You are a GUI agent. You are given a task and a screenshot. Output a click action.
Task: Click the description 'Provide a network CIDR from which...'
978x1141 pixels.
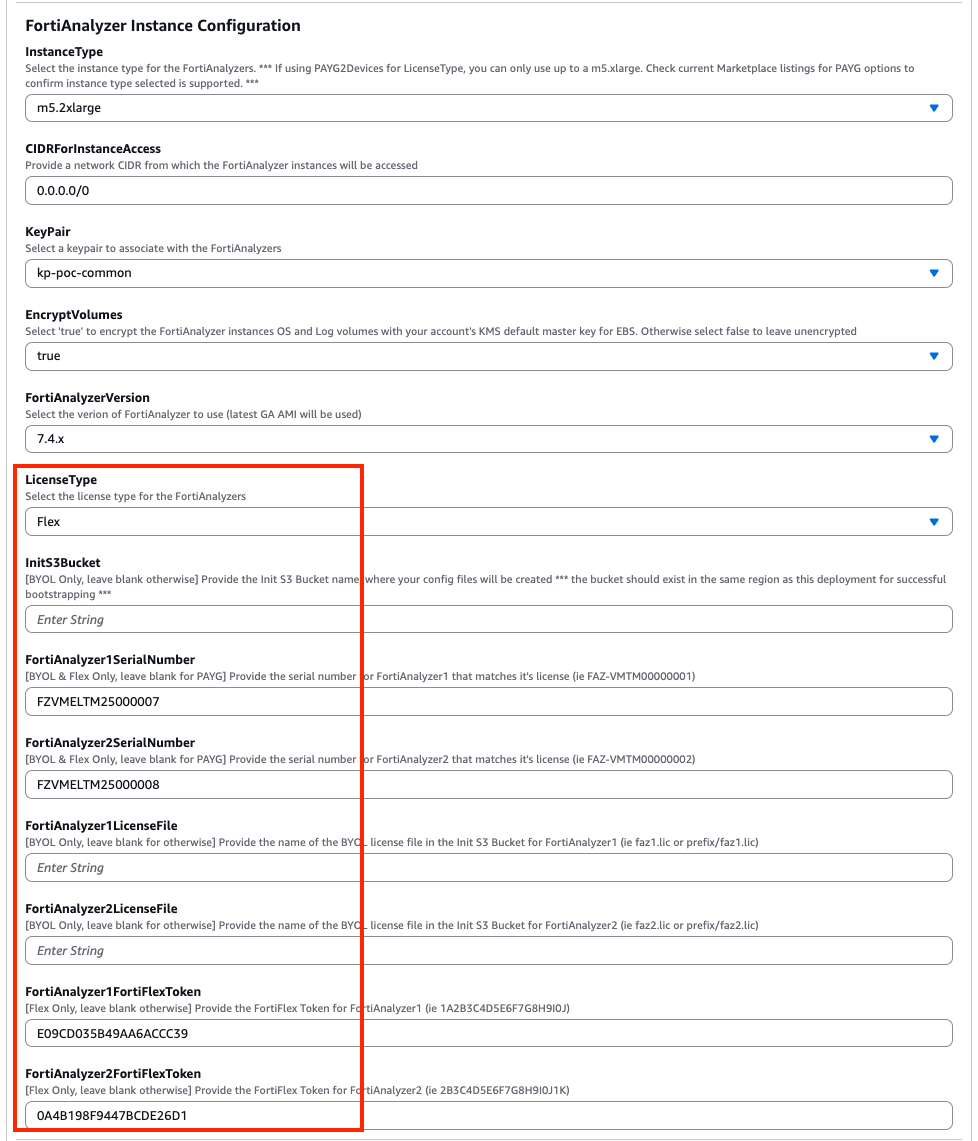coord(221,165)
